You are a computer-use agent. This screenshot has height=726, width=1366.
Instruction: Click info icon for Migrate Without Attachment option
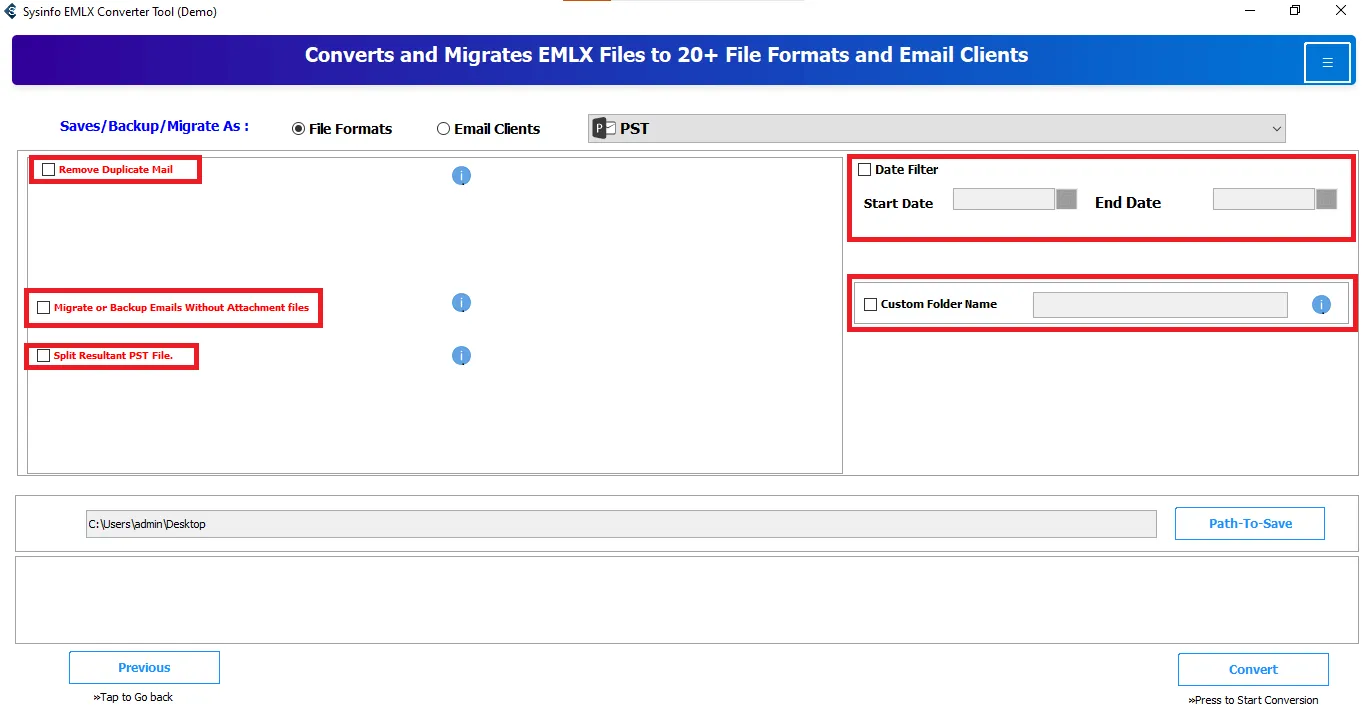461,303
